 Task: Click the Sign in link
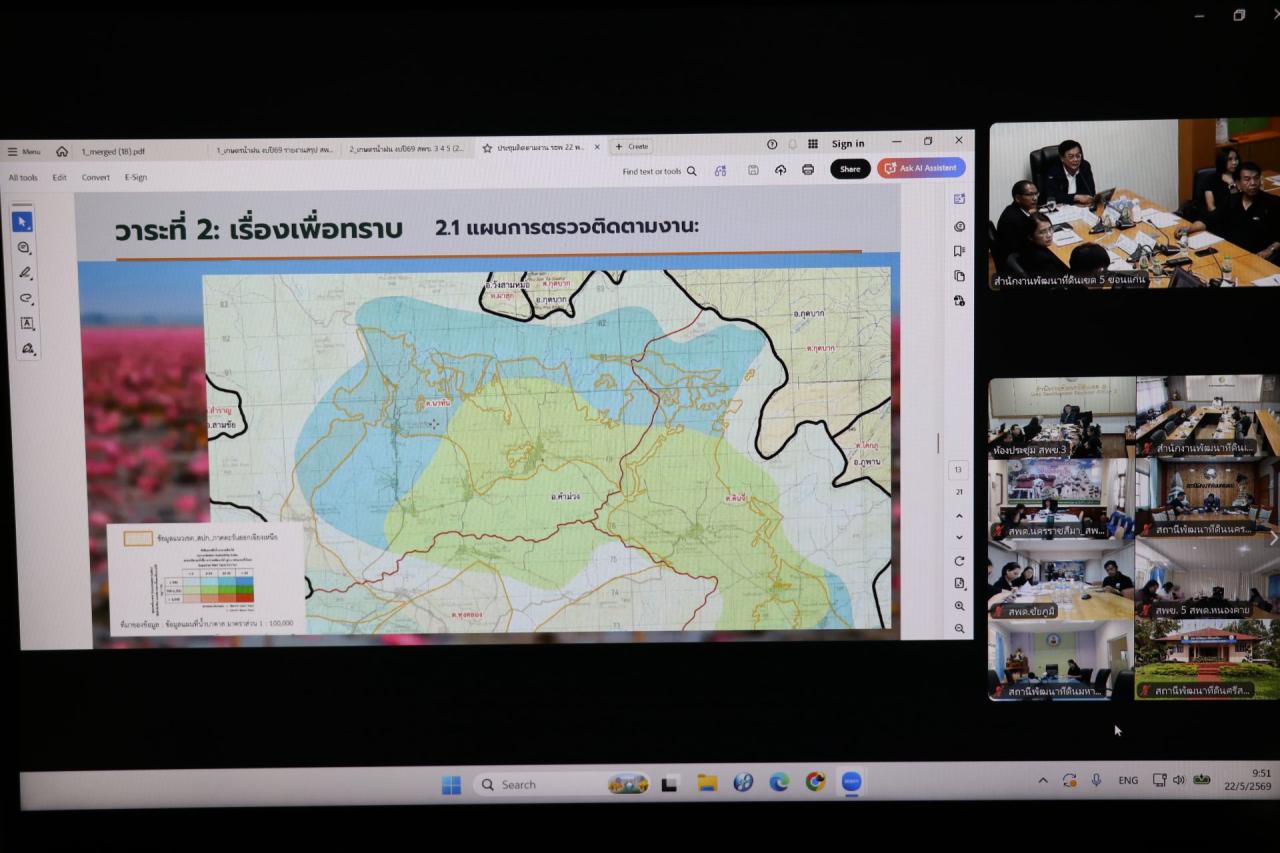[848, 144]
